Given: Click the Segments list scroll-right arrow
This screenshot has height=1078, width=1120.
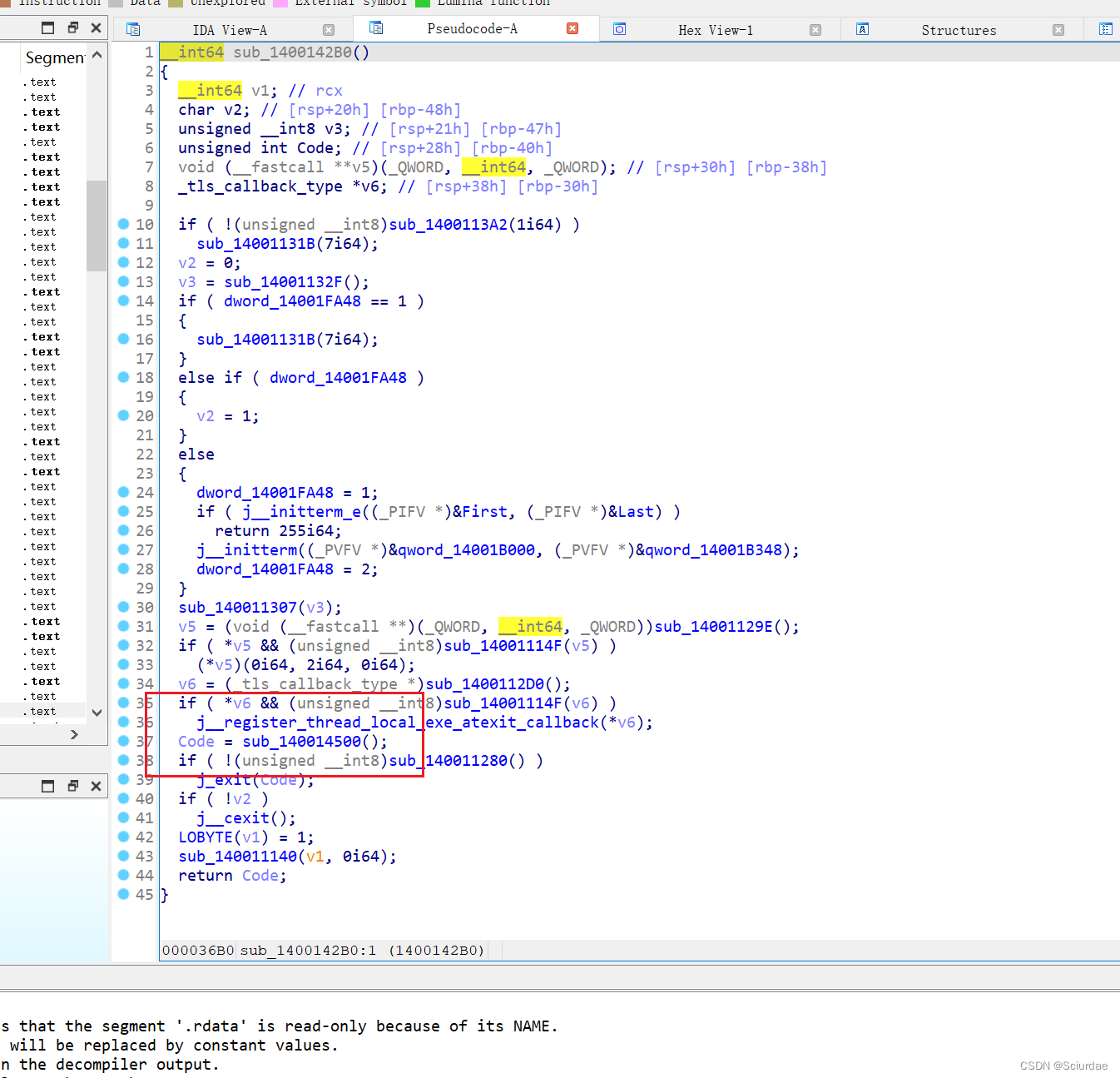Looking at the screenshot, I should 74,734.
